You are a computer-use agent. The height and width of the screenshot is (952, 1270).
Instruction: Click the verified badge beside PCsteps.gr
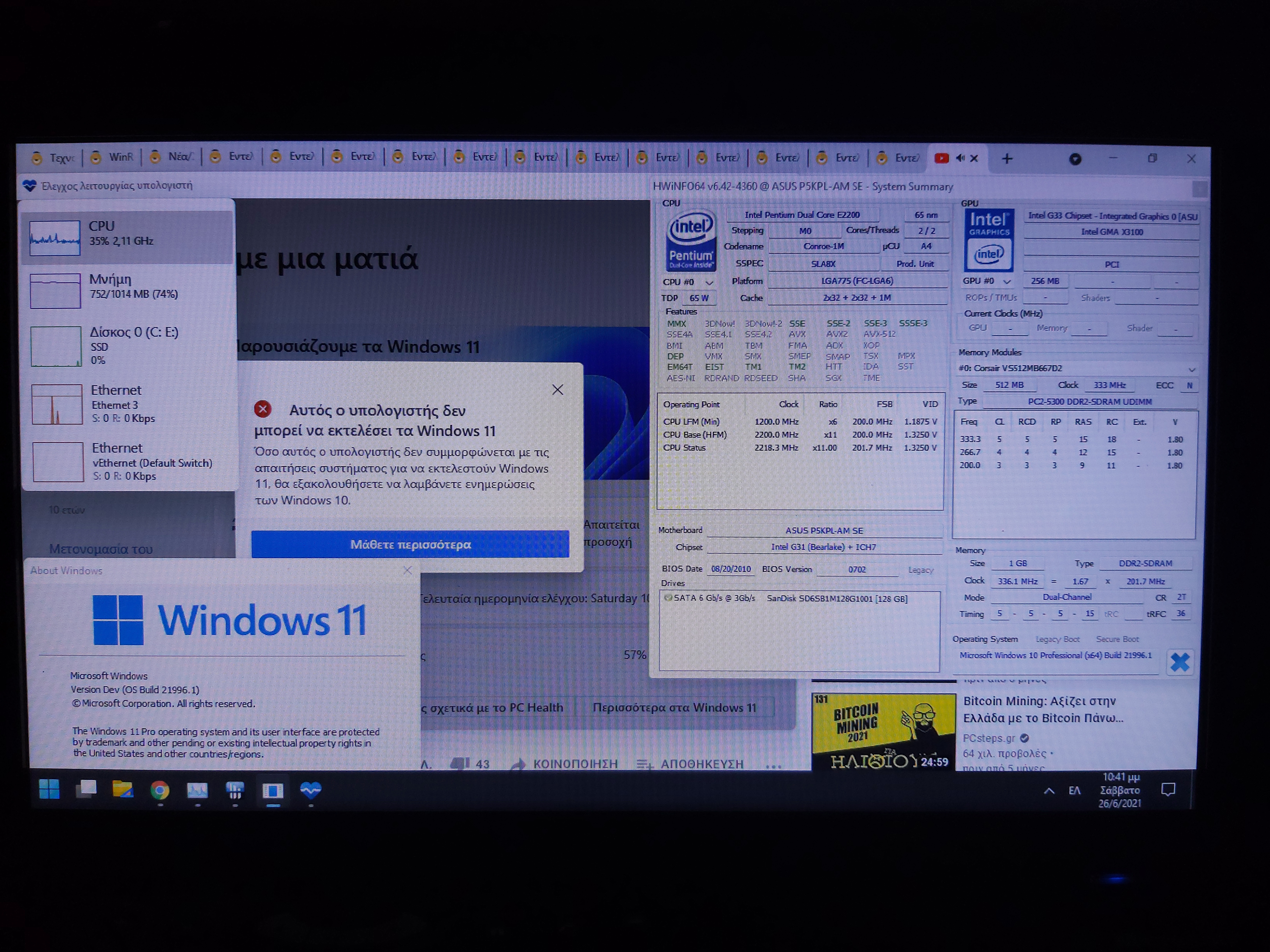pos(1024,738)
